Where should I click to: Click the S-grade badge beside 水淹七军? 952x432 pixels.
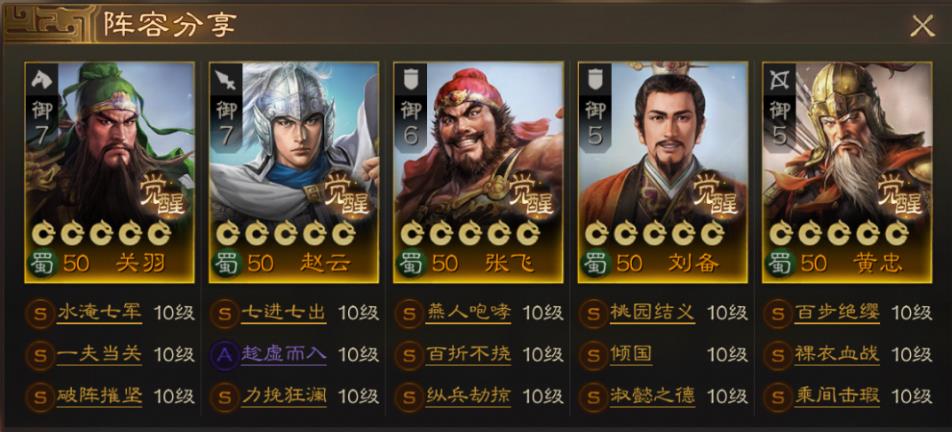[40, 314]
